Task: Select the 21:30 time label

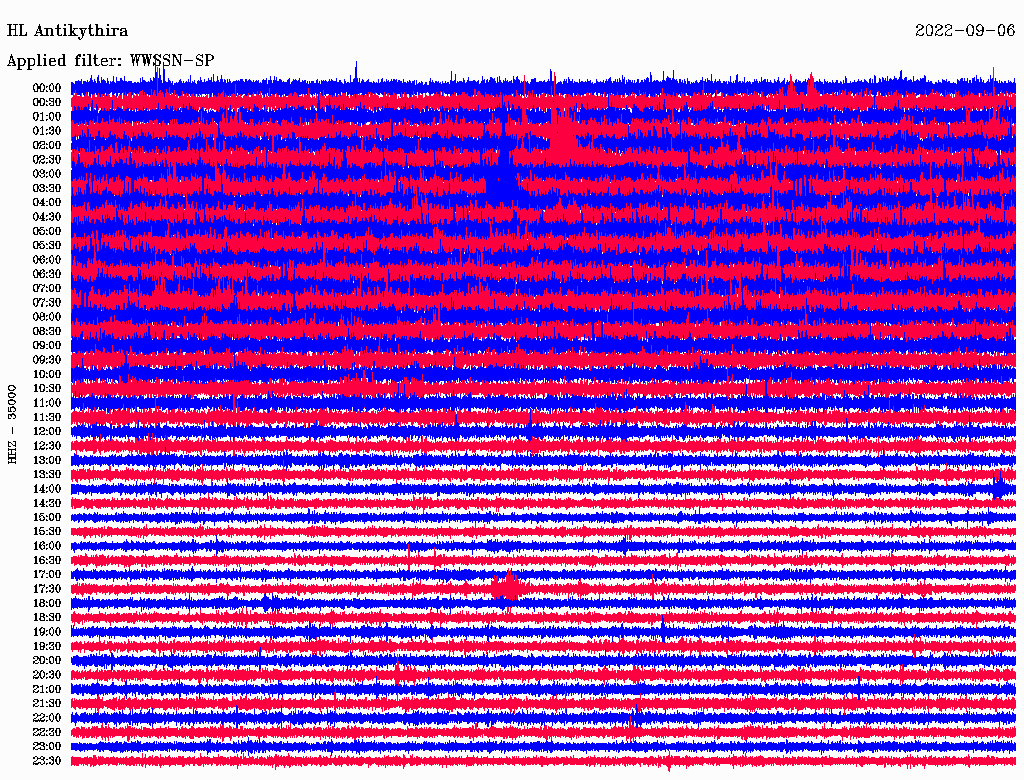Action: [x=47, y=703]
